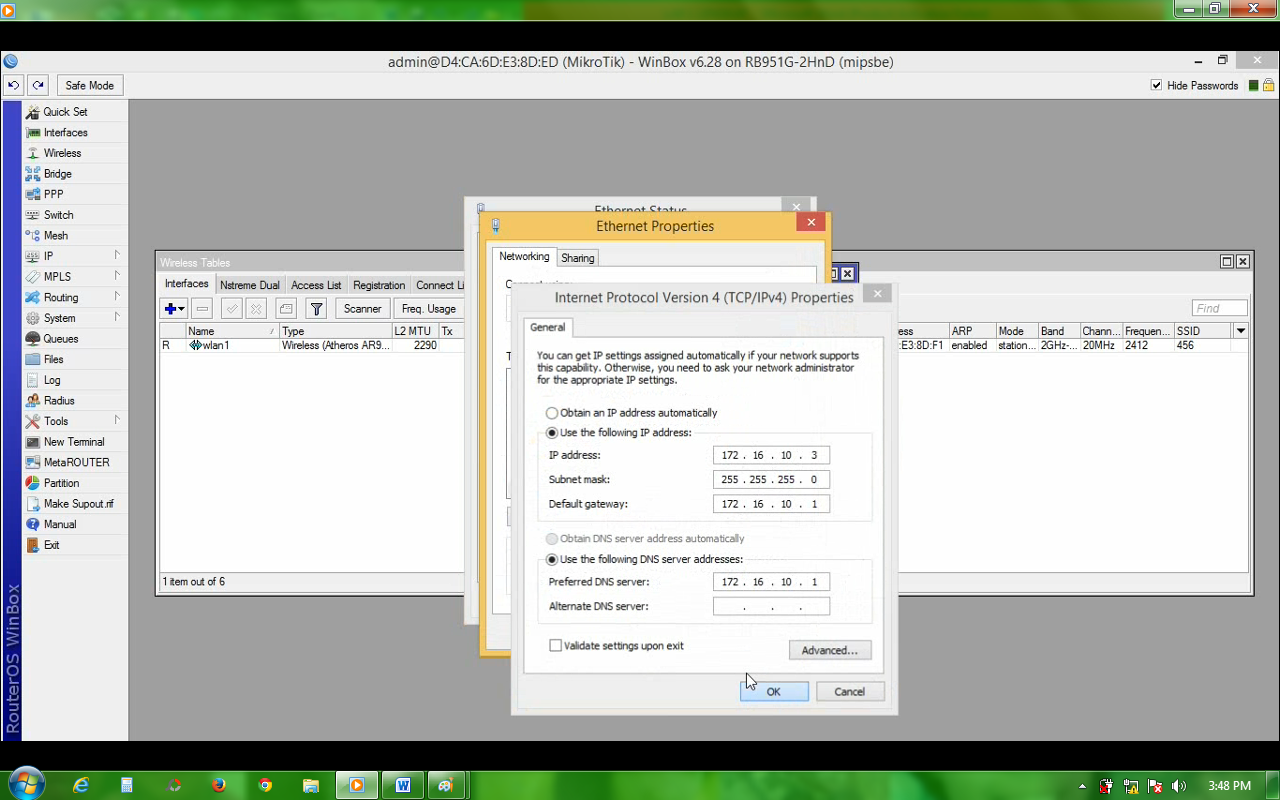Click the WinBox redo arrow
1280x800 pixels.
click(x=38, y=86)
